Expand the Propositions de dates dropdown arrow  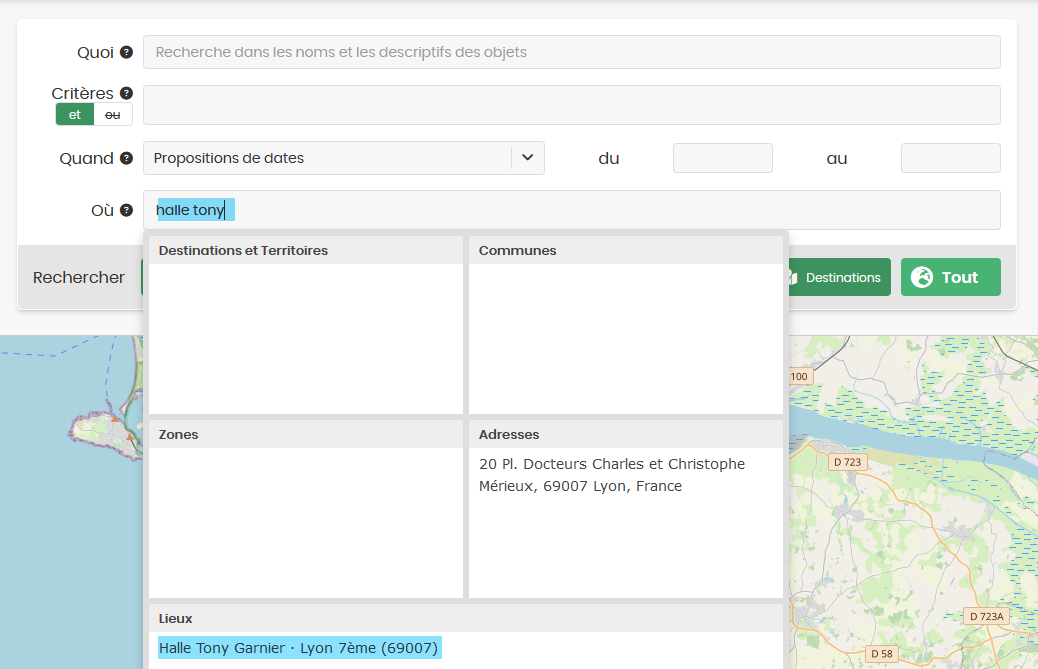pos(528,157)
